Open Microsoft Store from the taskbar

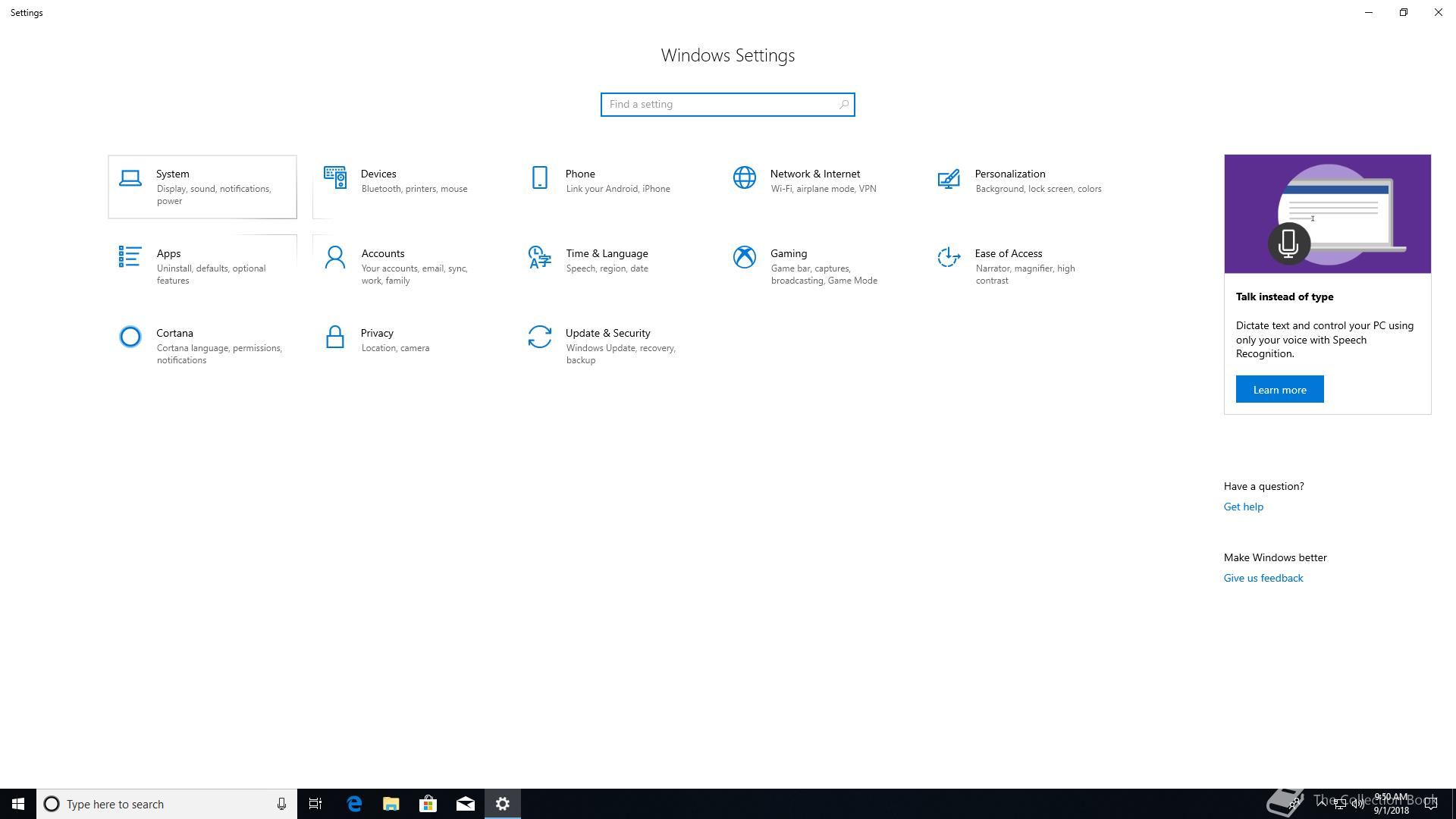(428, 804)
